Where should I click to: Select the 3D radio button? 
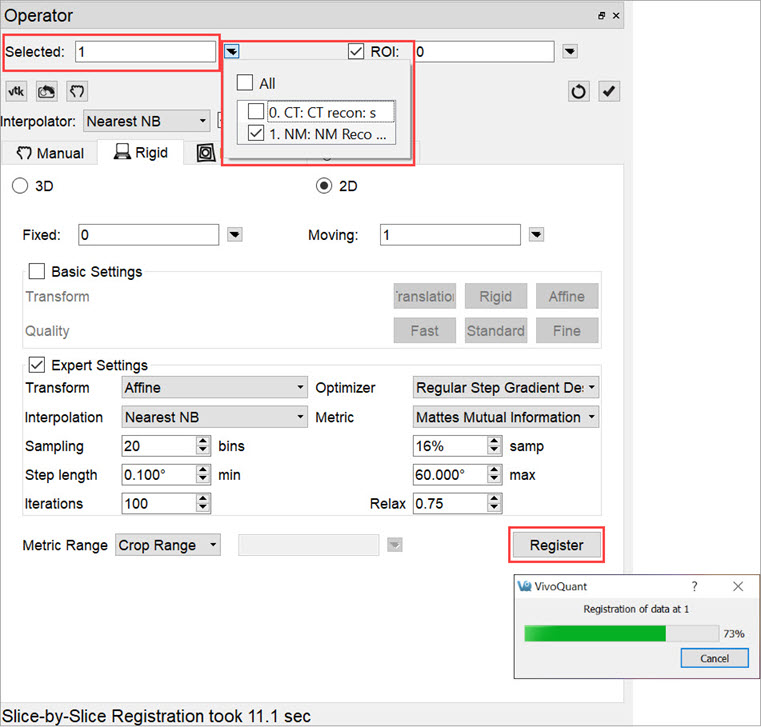click(x=20, y=185)
